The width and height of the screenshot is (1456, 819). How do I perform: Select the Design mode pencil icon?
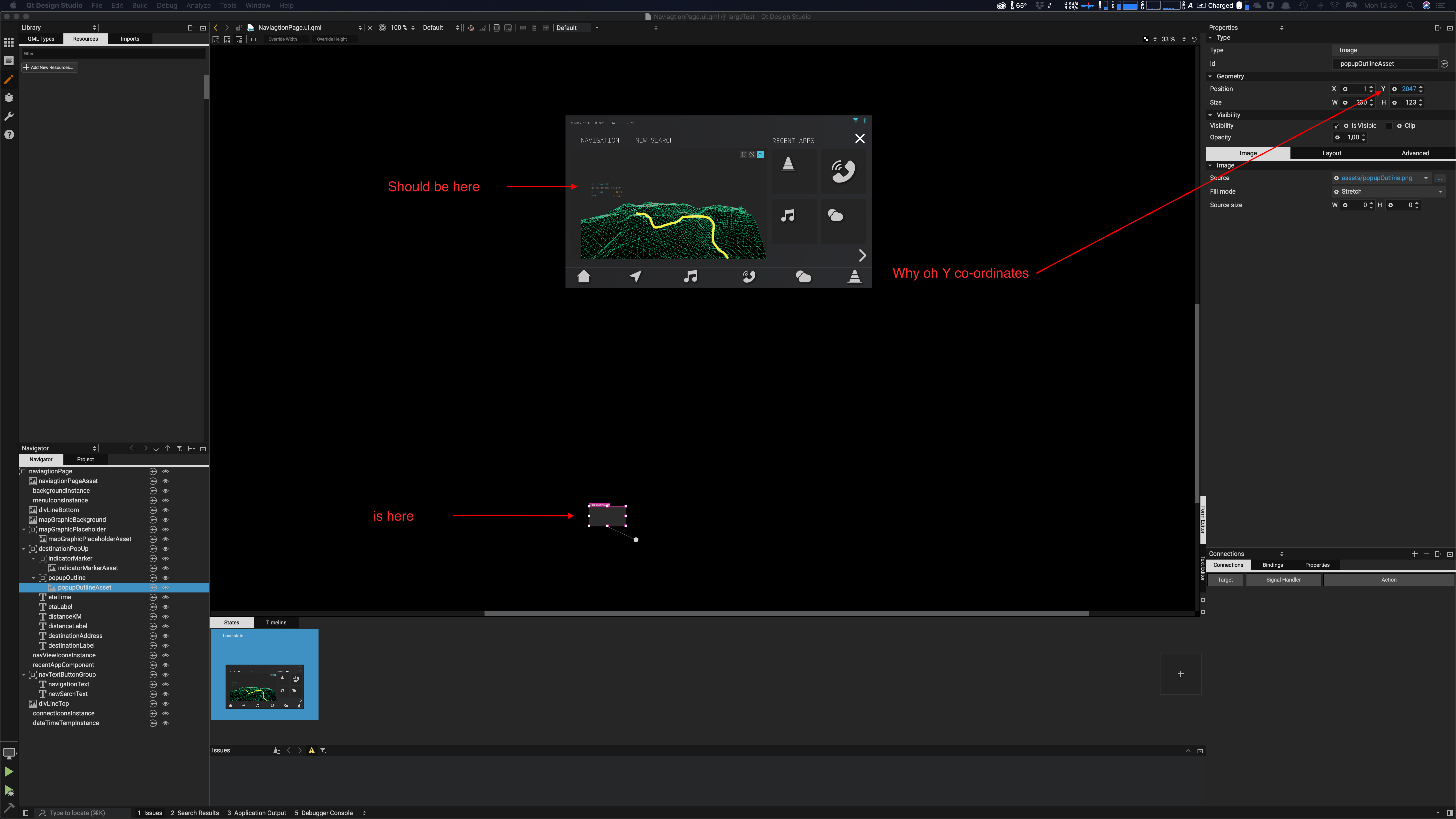pyautogui.click(x=9, y=79)
